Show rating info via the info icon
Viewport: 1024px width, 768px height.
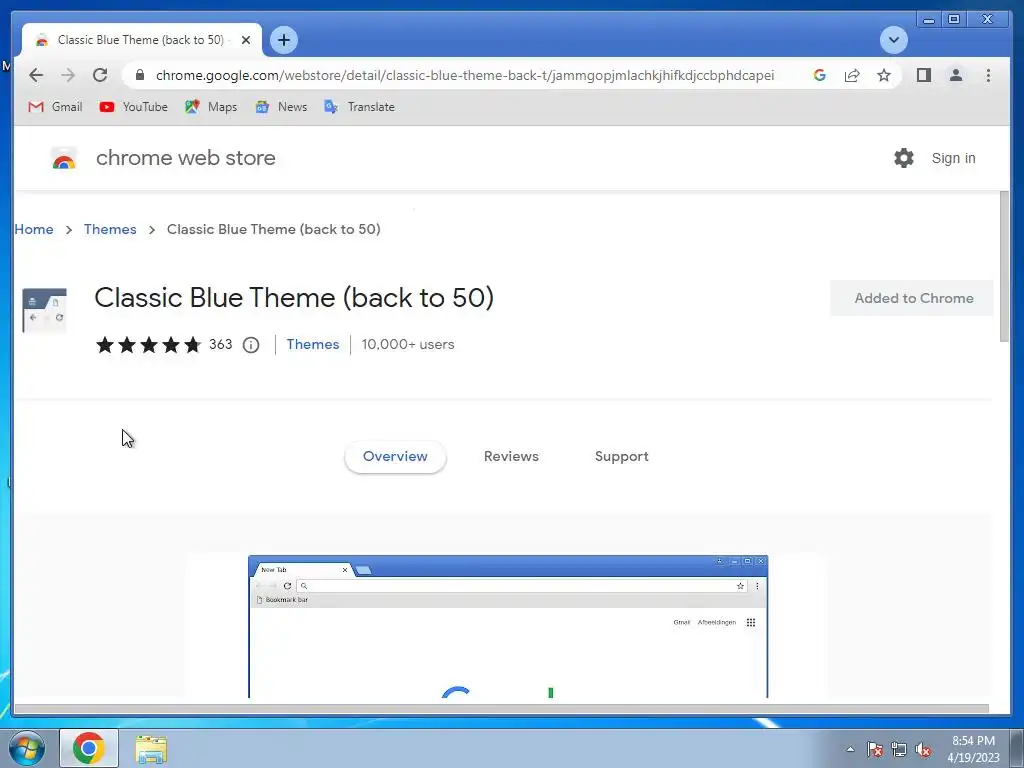pyautogui.click(x=251, y=345)
